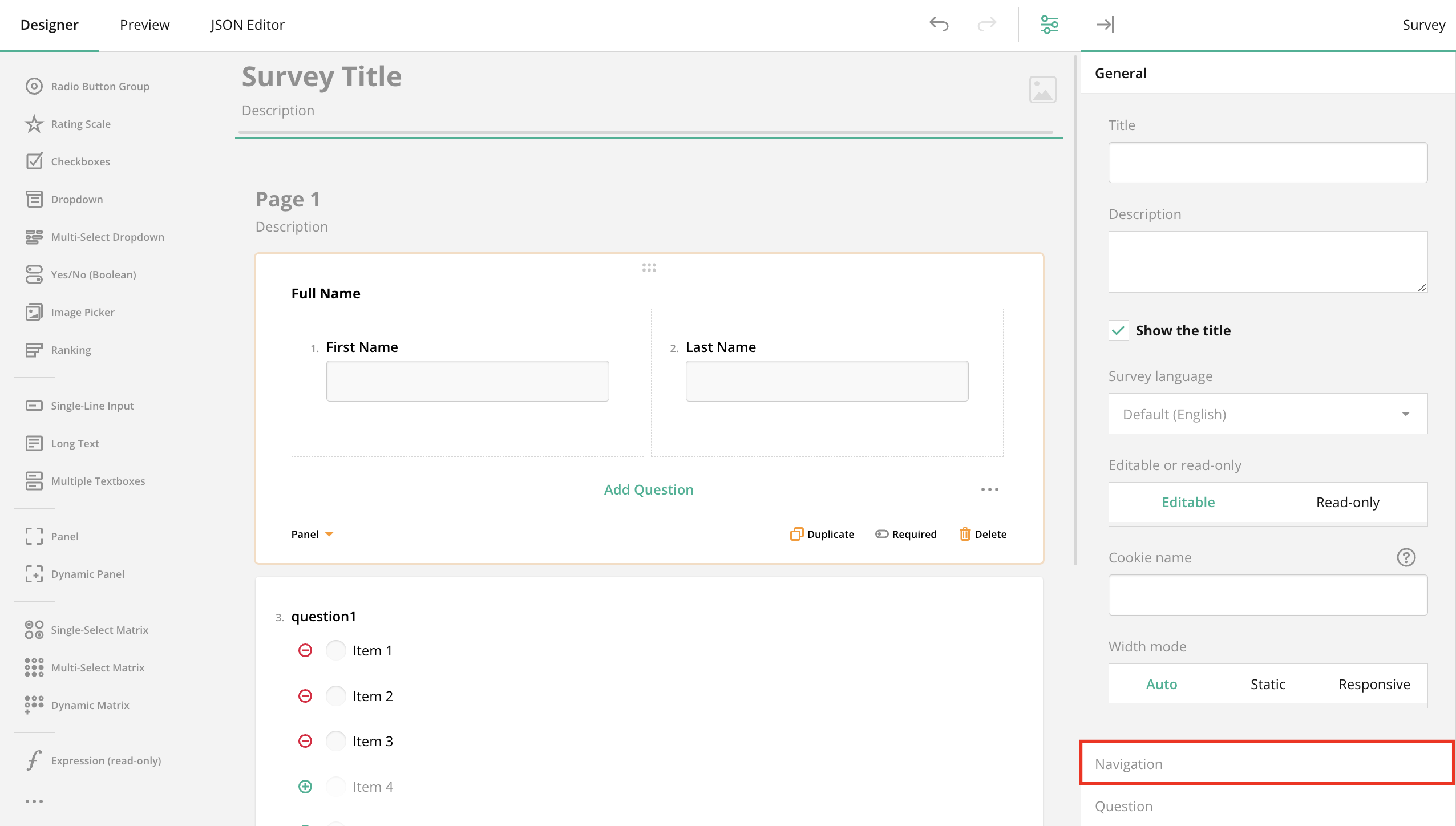Click the survey logo image placeholder
Viewport: 1456px width, 826px height.
pos(1042,90)
